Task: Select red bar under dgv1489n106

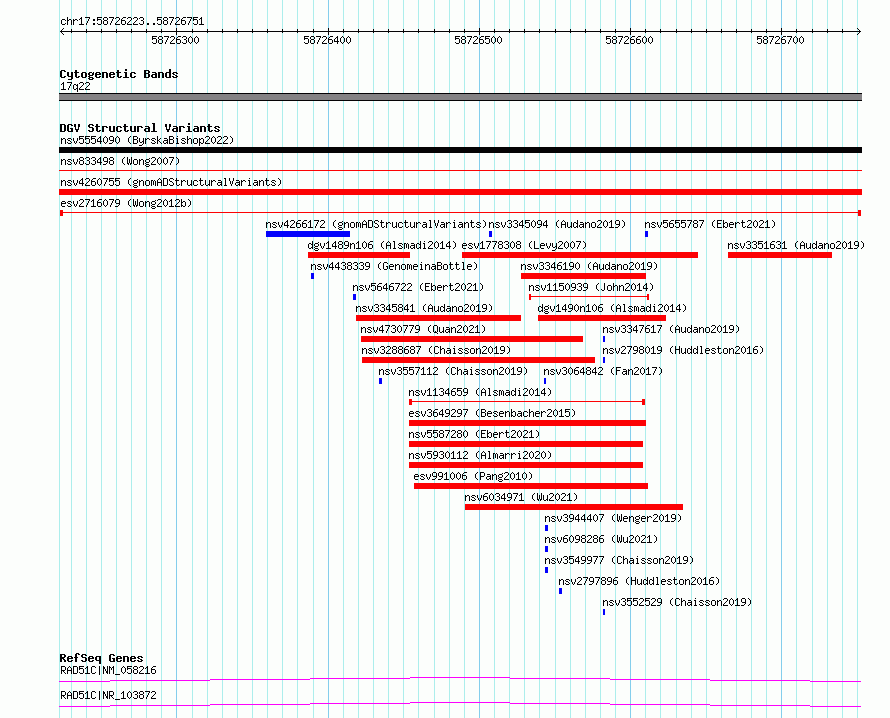Action: pos(359,255)
